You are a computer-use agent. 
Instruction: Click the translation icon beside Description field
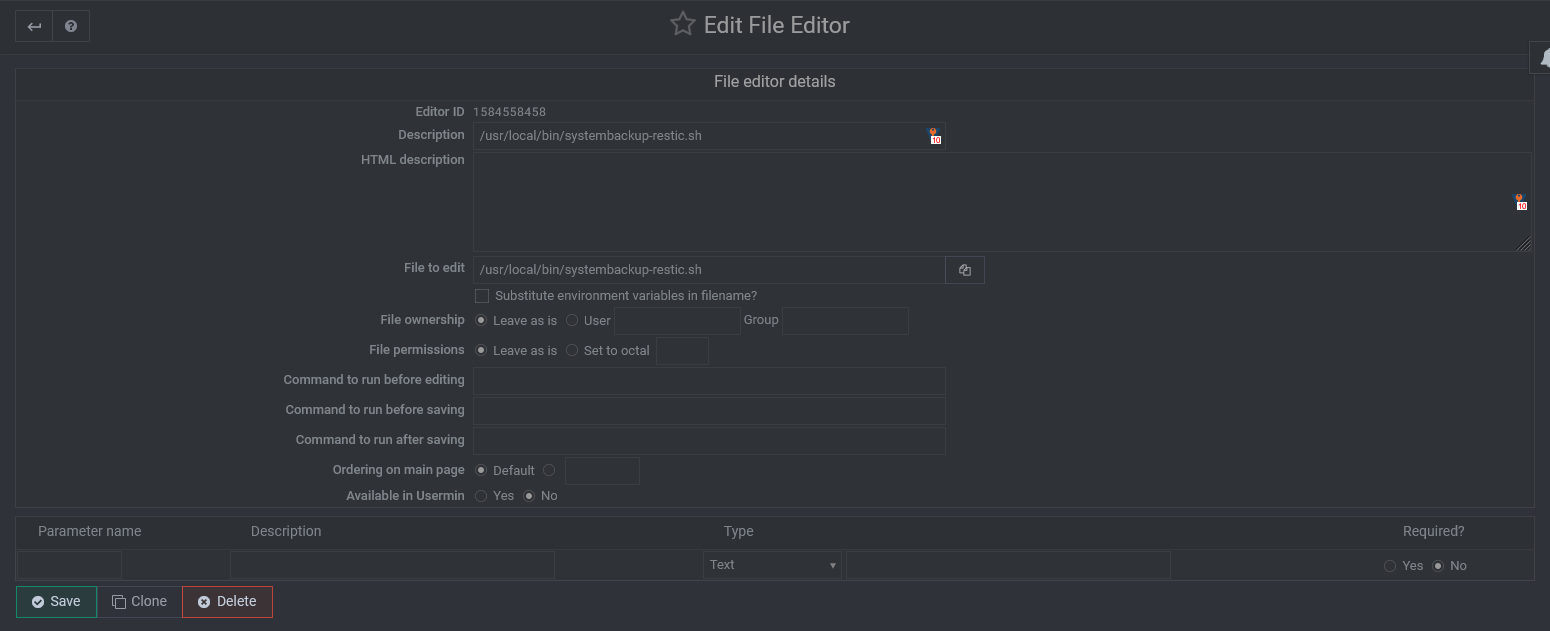[935, 135]
